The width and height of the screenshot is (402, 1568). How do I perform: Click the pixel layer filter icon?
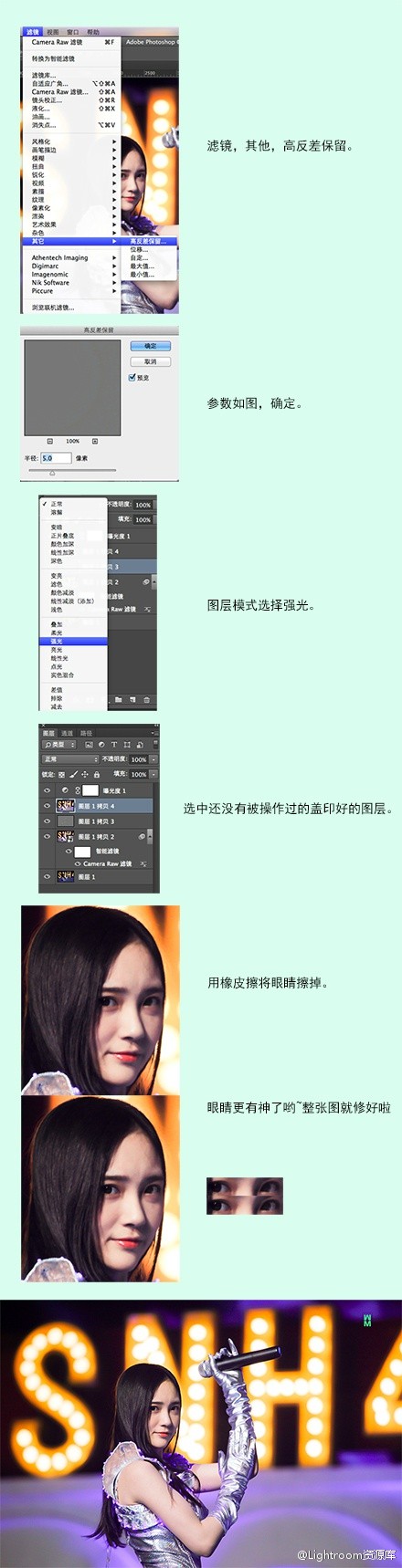(89, 745)
